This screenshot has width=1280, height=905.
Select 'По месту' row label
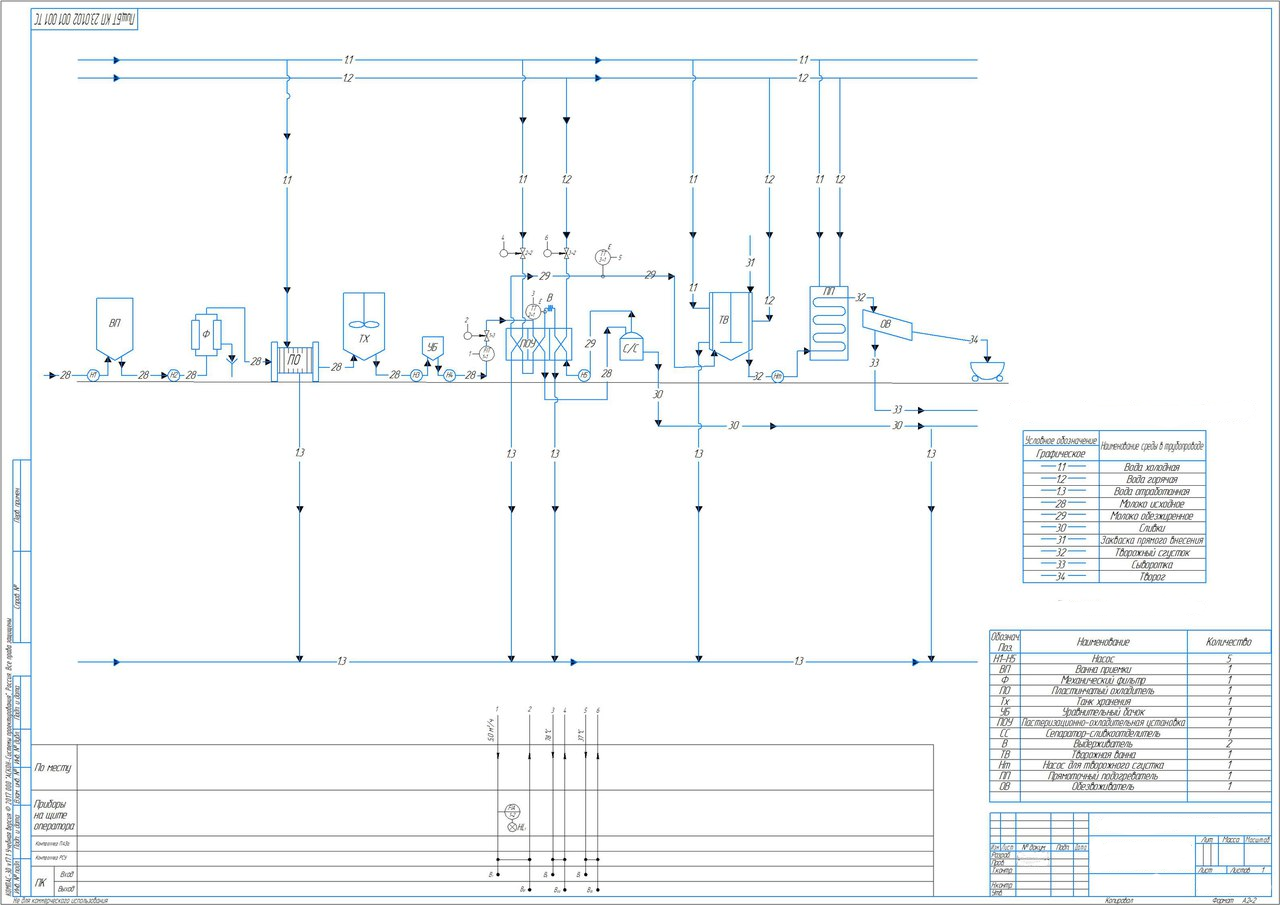click(53, 769)
